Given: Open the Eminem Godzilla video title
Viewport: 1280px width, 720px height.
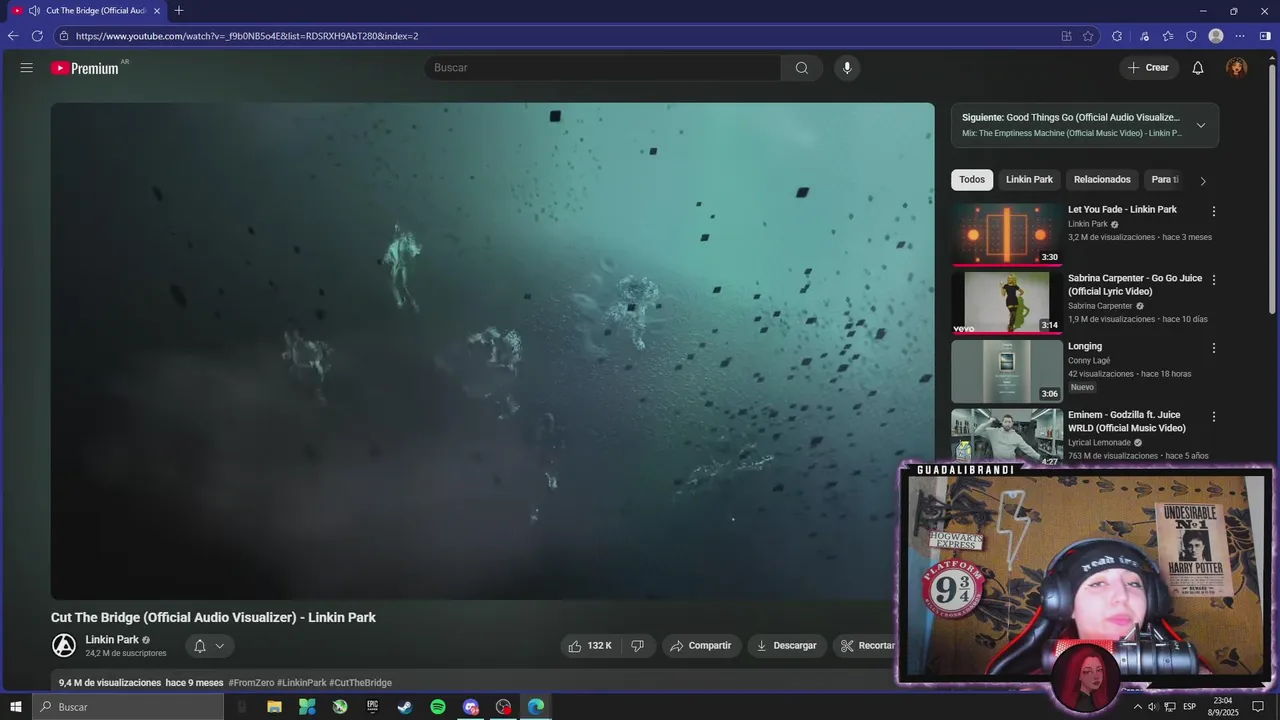Looking at the screenshot, I should tap(1127, 421).
